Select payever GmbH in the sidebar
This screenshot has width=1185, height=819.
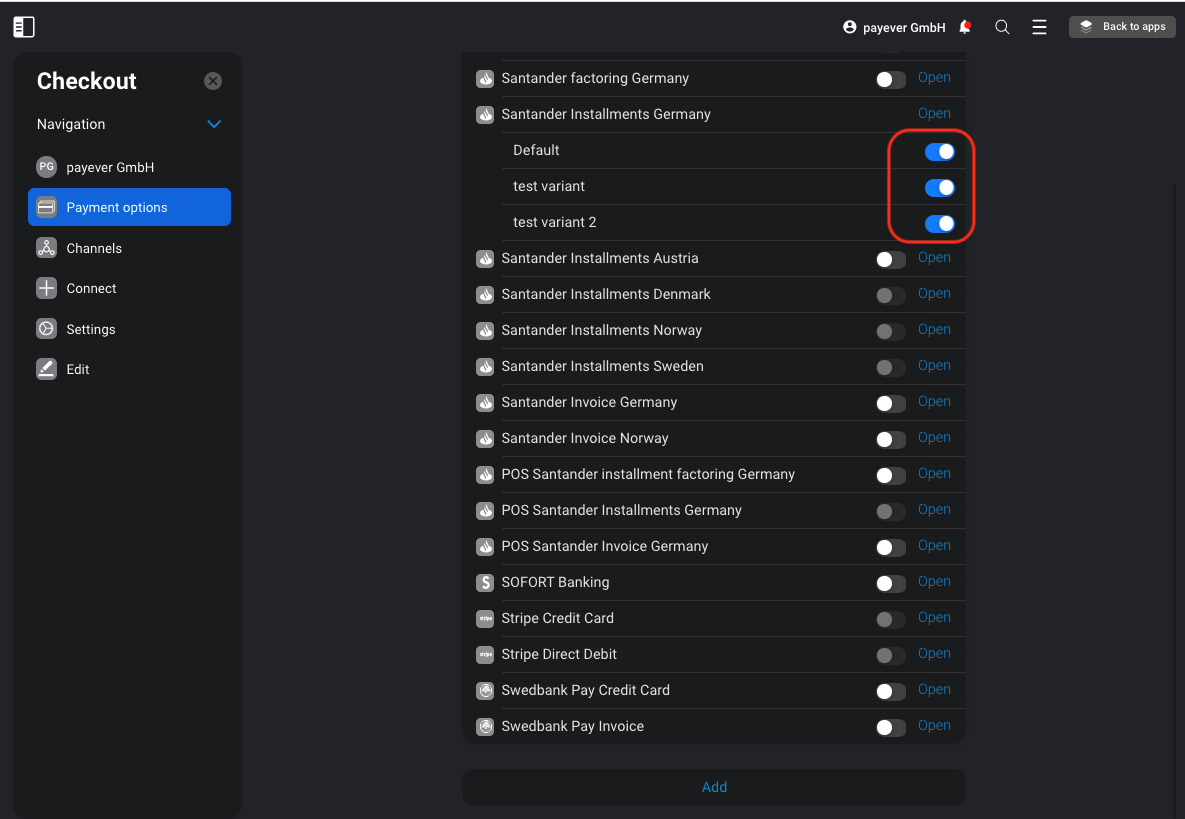click(x=129, y=167)
